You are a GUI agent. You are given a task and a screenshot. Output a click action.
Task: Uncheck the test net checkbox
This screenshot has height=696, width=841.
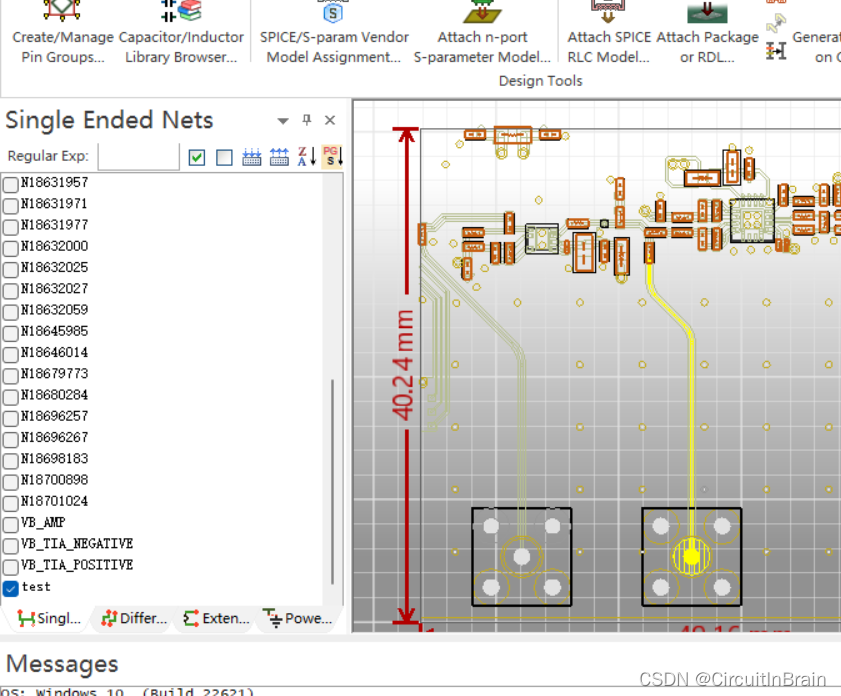coord(11,588)
